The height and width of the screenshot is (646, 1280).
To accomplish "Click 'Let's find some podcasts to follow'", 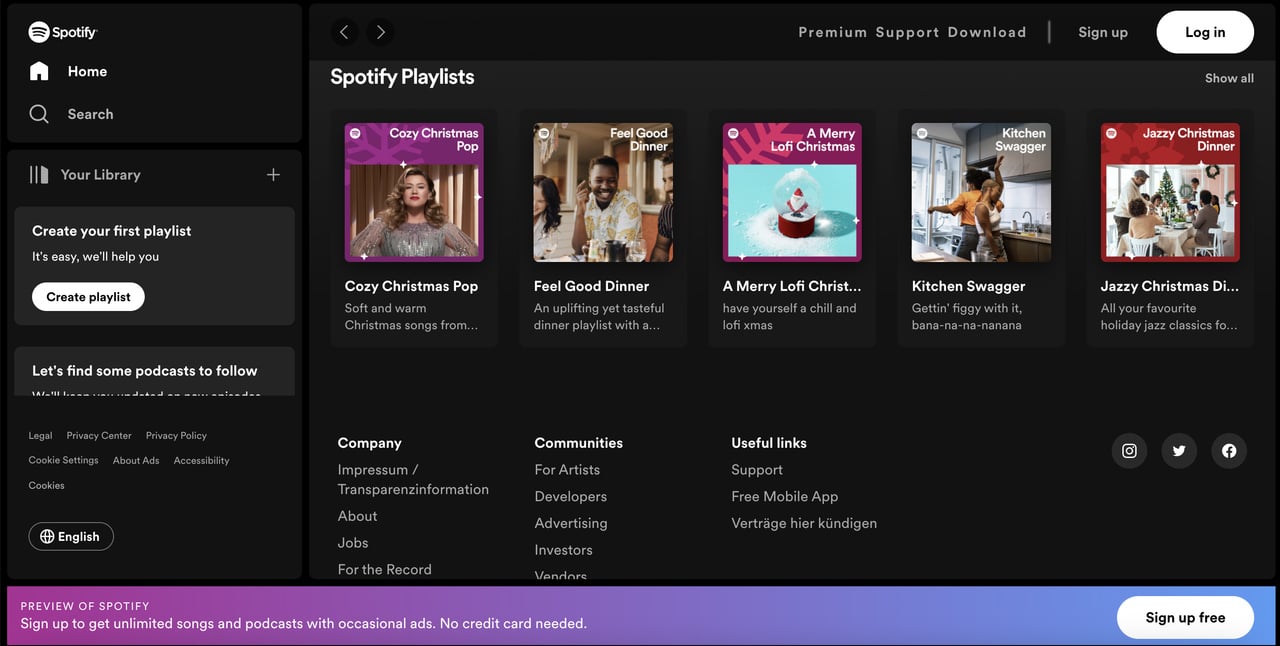I will click(x=144, y=371).
